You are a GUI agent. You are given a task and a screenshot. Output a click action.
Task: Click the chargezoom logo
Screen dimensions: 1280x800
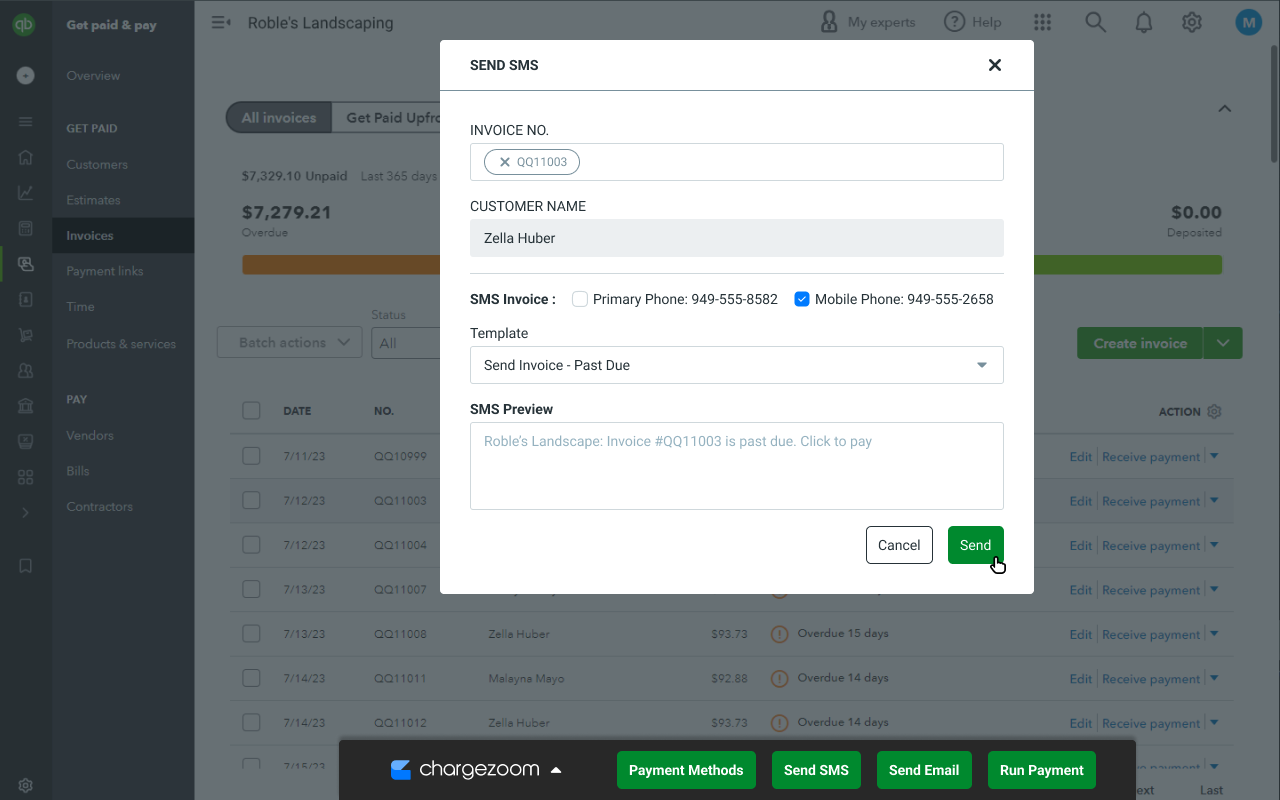click(x=465, y=770)
